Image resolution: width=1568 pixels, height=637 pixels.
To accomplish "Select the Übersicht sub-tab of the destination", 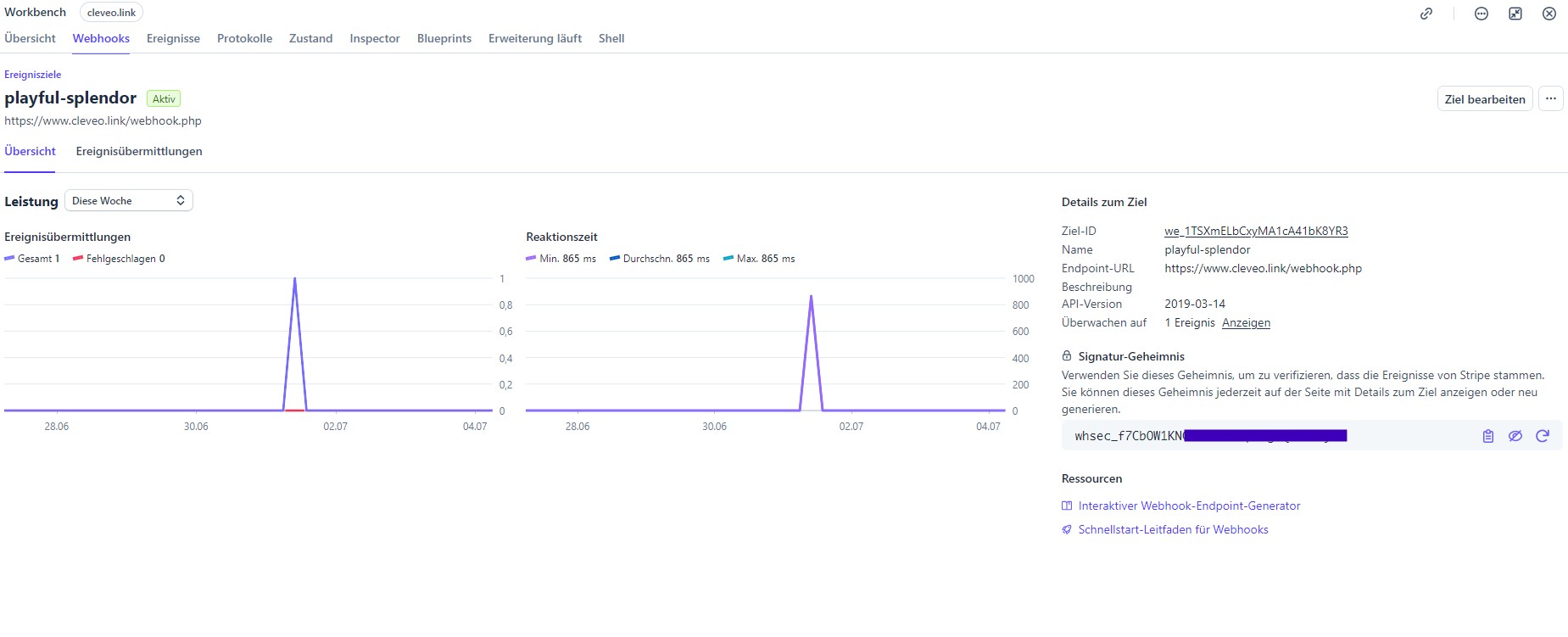I will point(30,151).
